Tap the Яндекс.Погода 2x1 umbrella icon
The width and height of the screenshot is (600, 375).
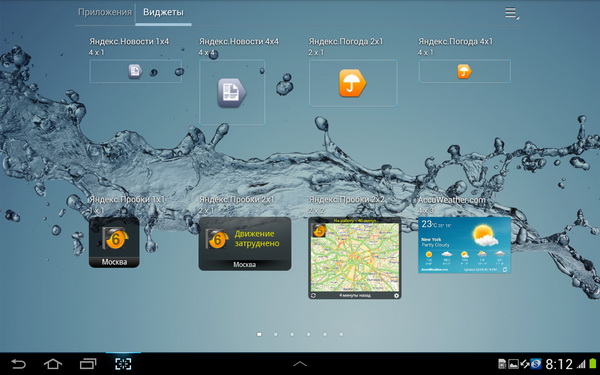352,83
